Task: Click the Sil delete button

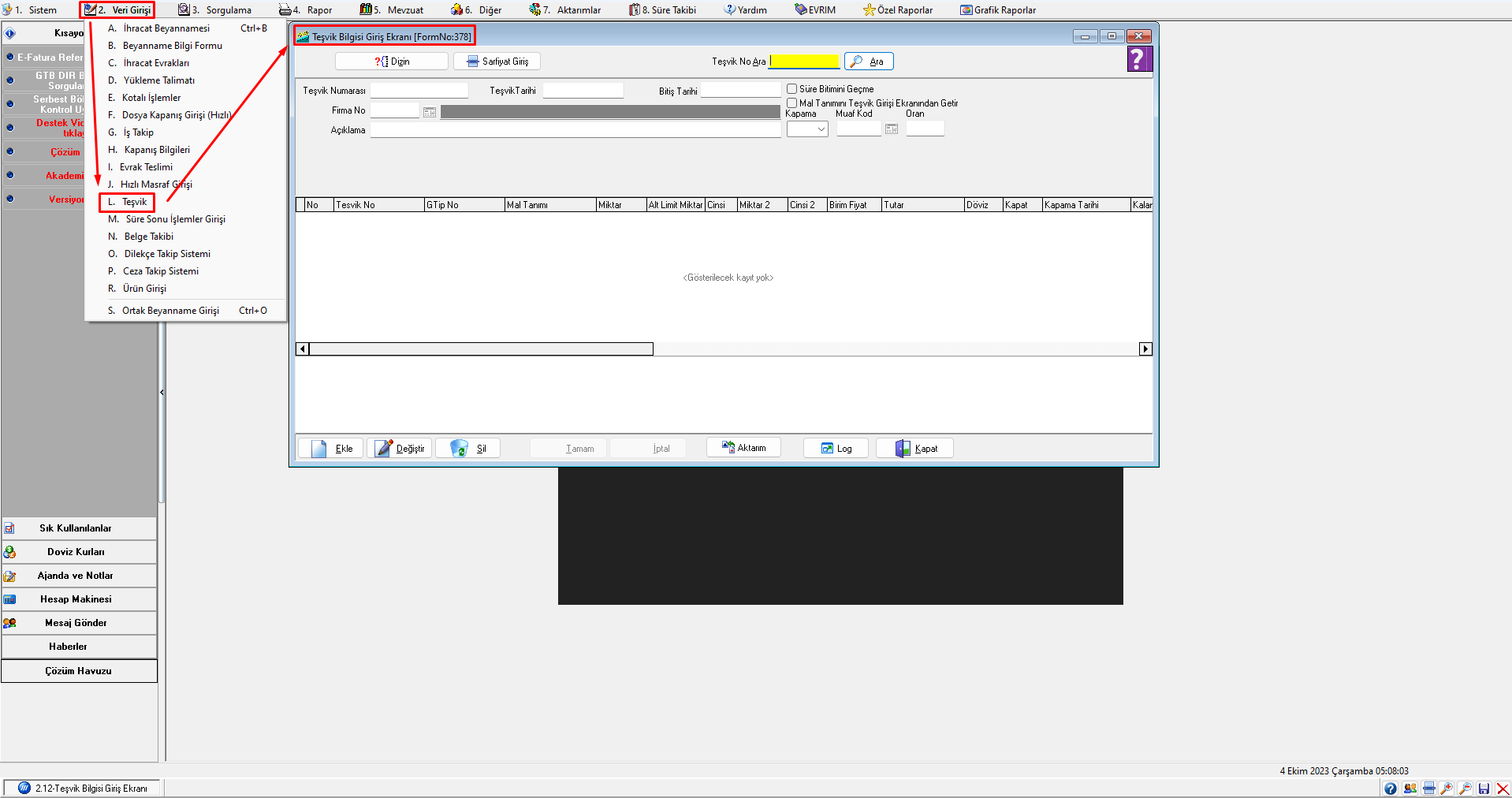Action: coord(468,449)
